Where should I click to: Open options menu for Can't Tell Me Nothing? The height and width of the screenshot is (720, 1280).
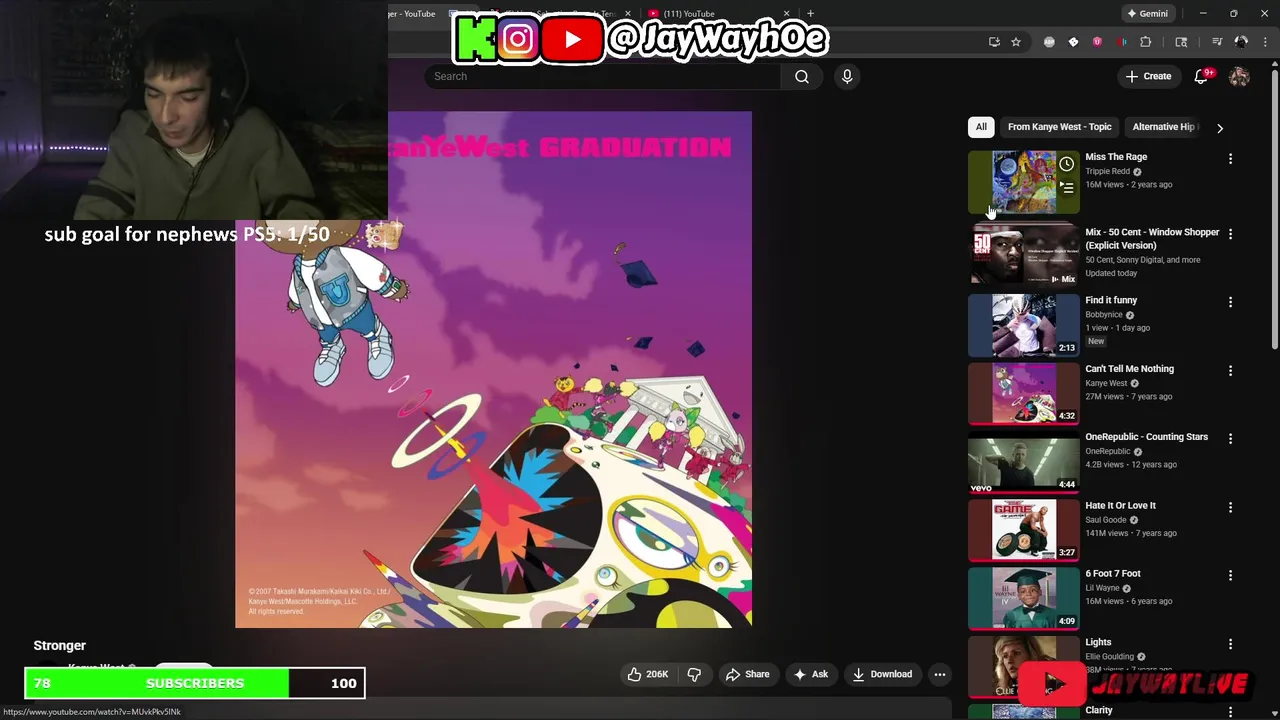(1231, 371)
